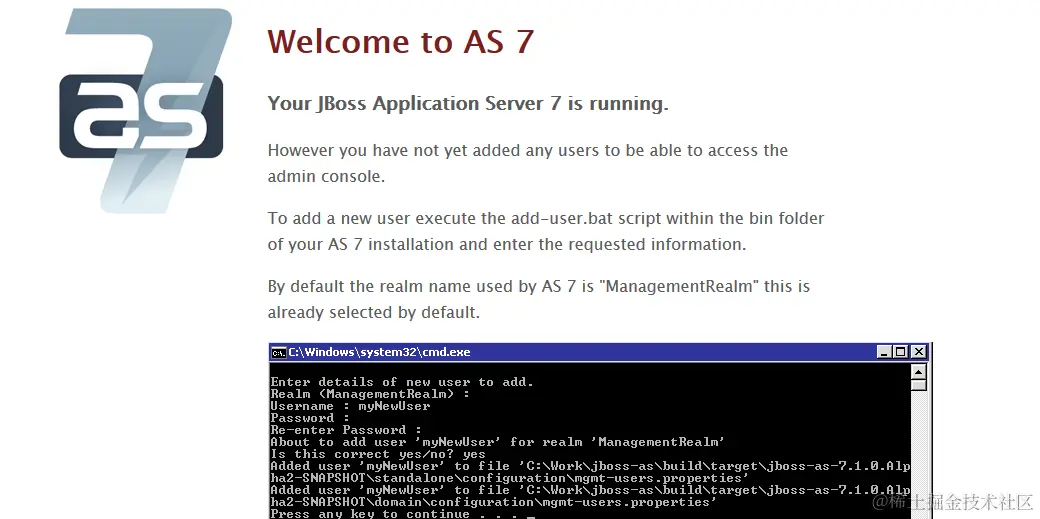The image size is (1040, 519).
Task: Click 'About to add user' line in cmd
Action: [x=497, y=442]
